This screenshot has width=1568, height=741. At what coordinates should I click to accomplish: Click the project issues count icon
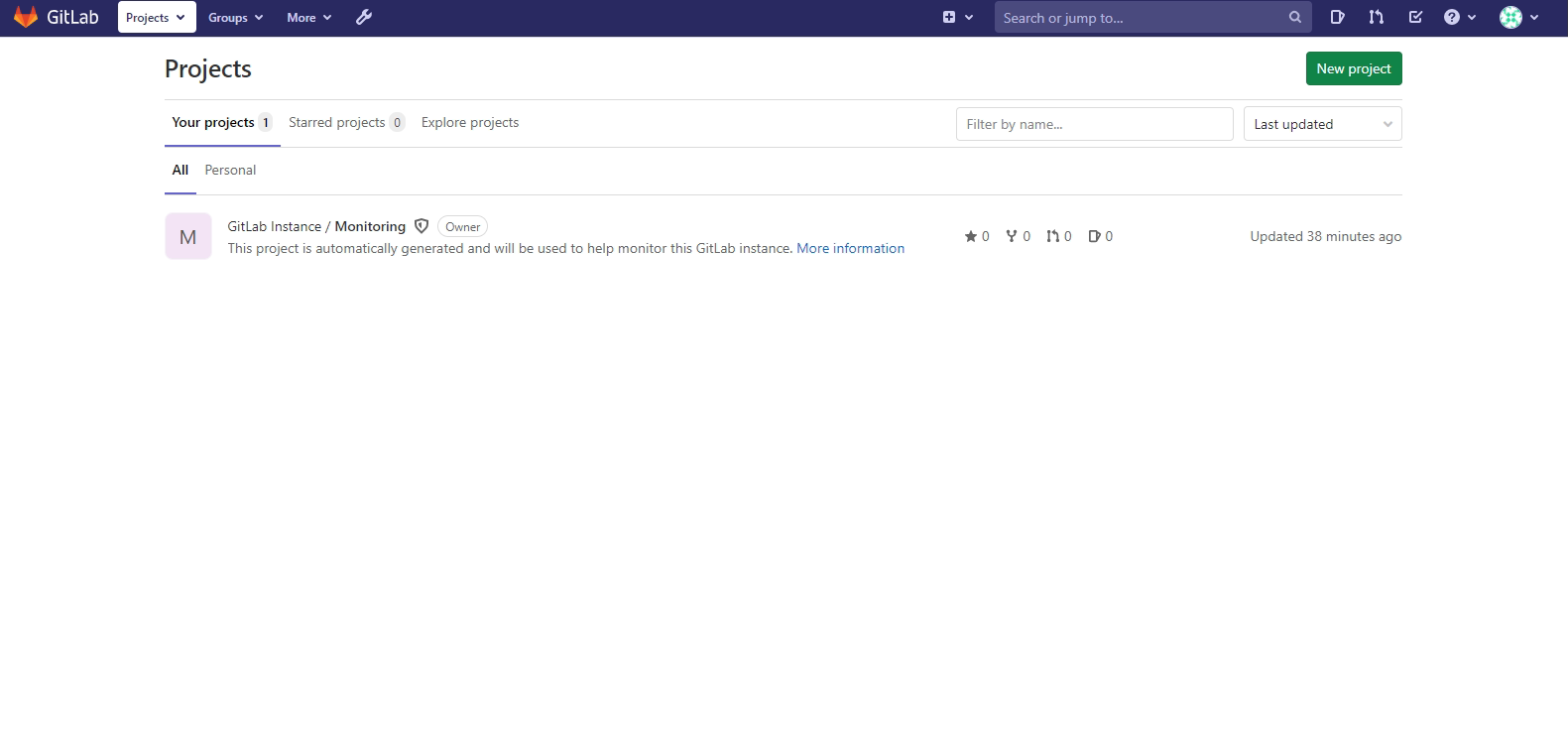pos(1094,236)
